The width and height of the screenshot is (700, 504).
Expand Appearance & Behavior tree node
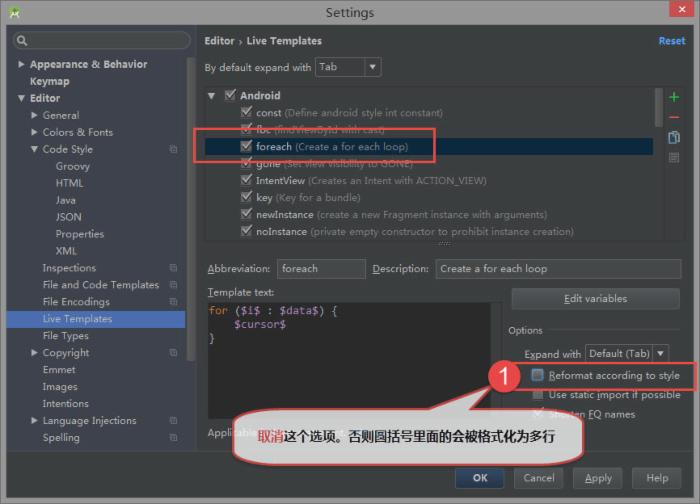click(x=21, y=64)
